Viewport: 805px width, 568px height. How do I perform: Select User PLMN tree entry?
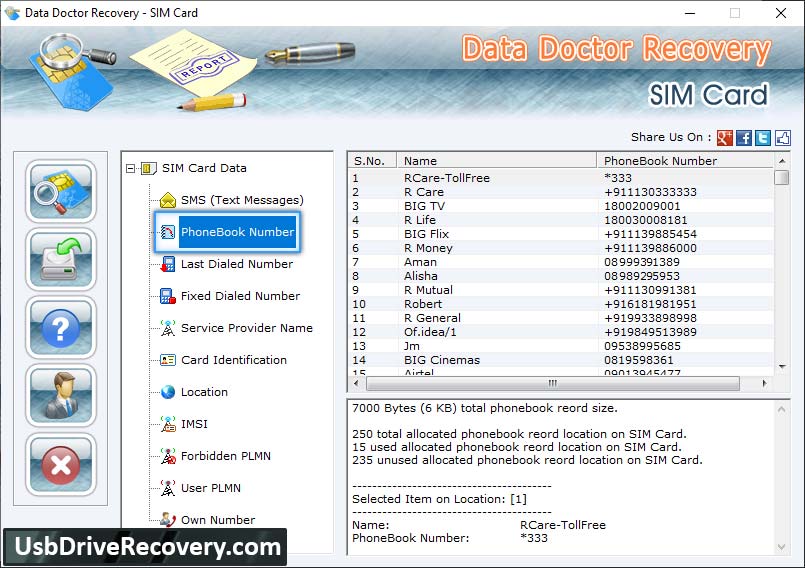(210, 488)
